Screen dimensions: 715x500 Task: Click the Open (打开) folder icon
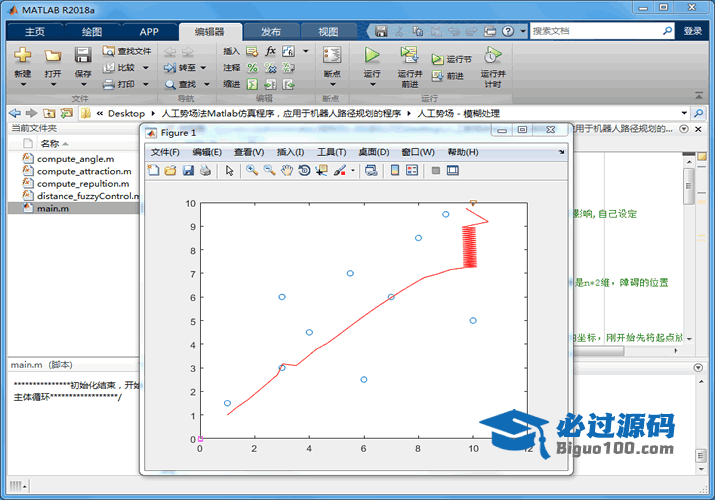[52, 56]
